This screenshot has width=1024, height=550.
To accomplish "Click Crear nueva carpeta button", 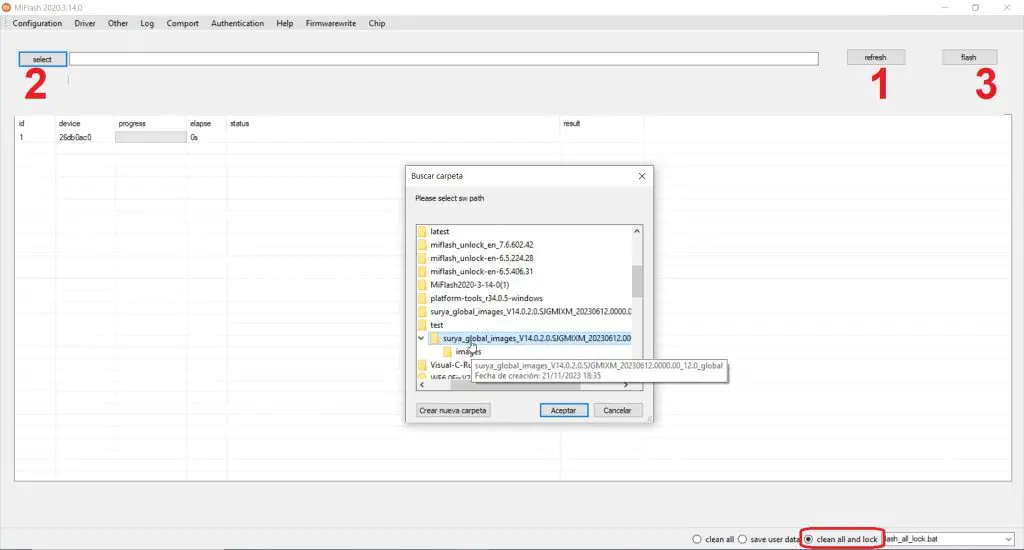I will point(453,410).
